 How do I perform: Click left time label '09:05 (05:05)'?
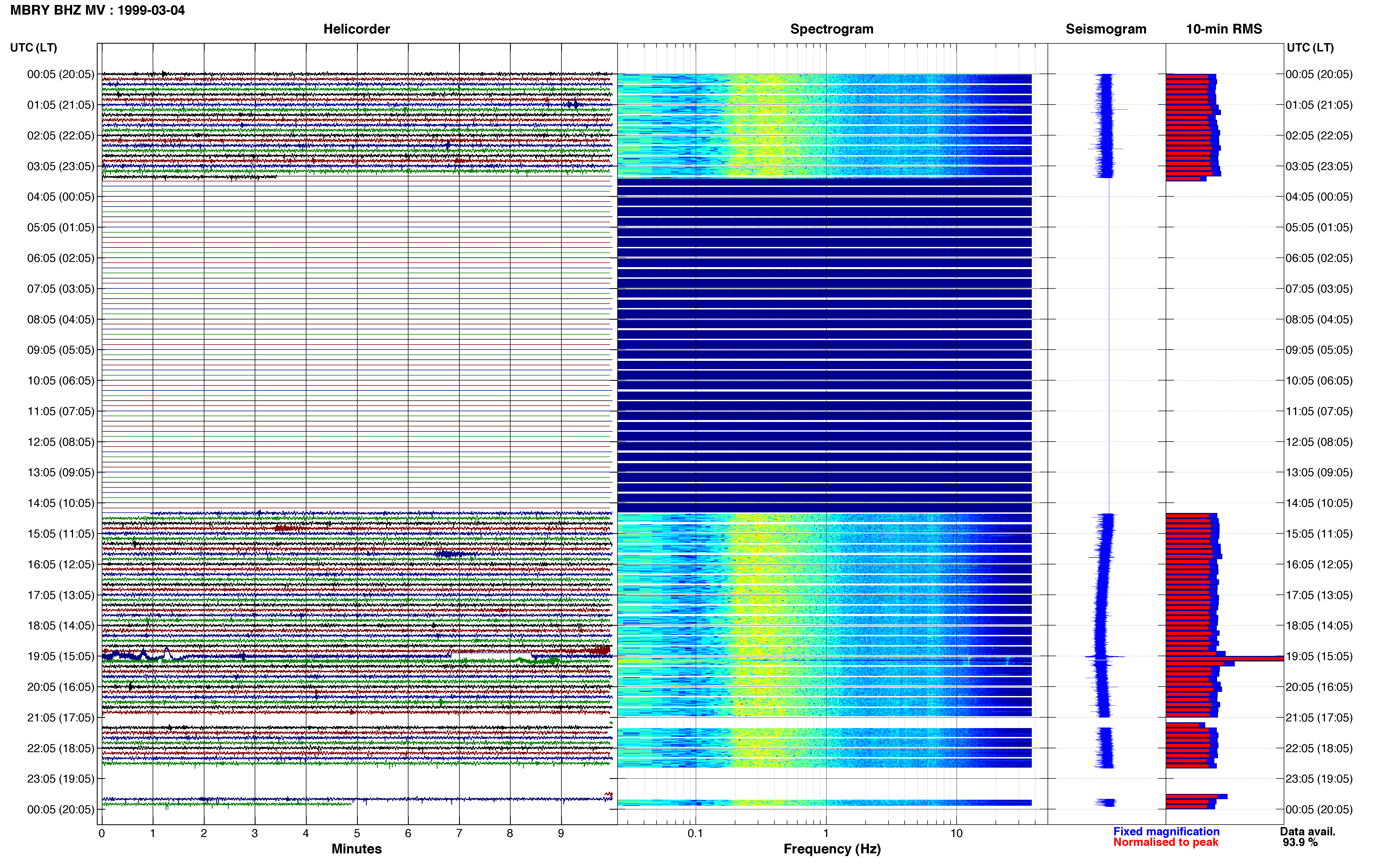[61, 350]
